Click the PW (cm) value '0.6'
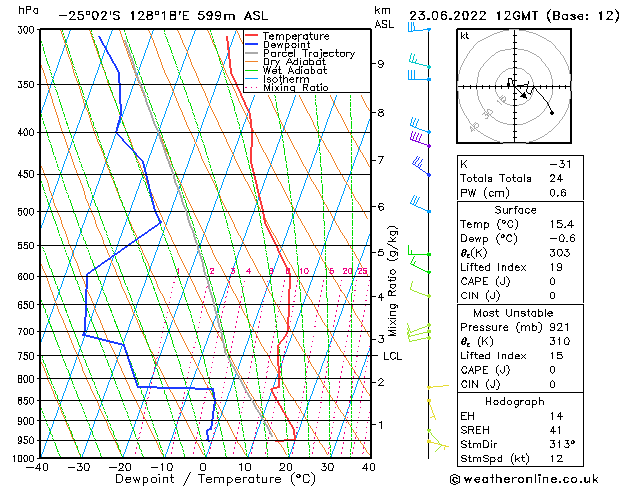Image resolution: width=629 pixels, height=486 pixels. point(558,193)
